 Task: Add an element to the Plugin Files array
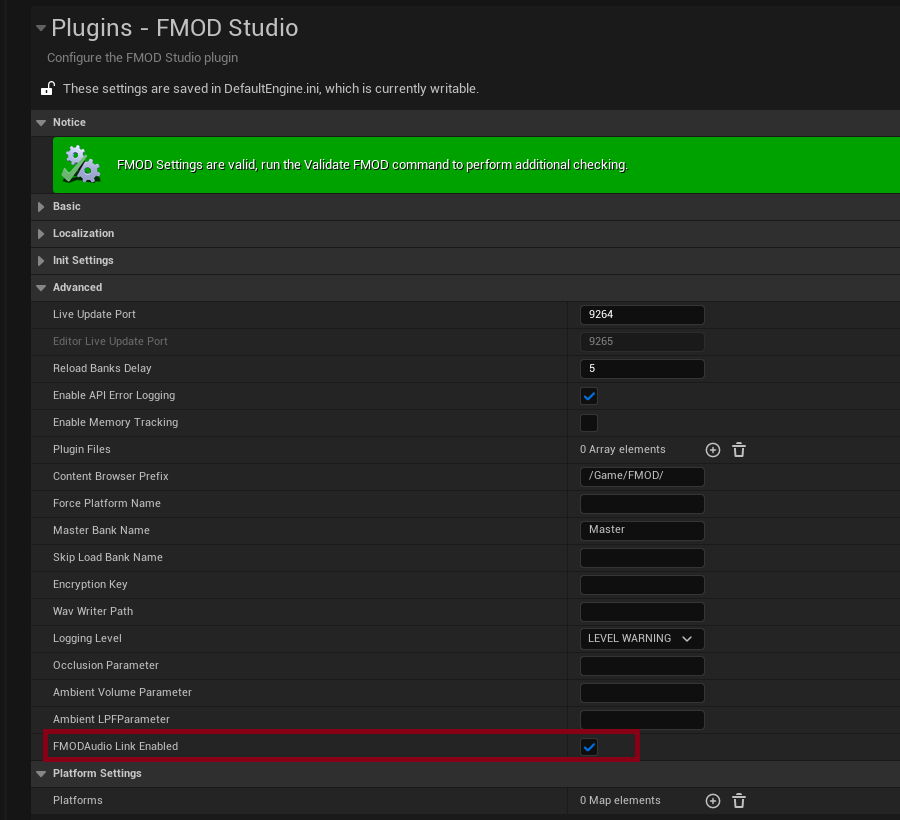click(713, 450)
